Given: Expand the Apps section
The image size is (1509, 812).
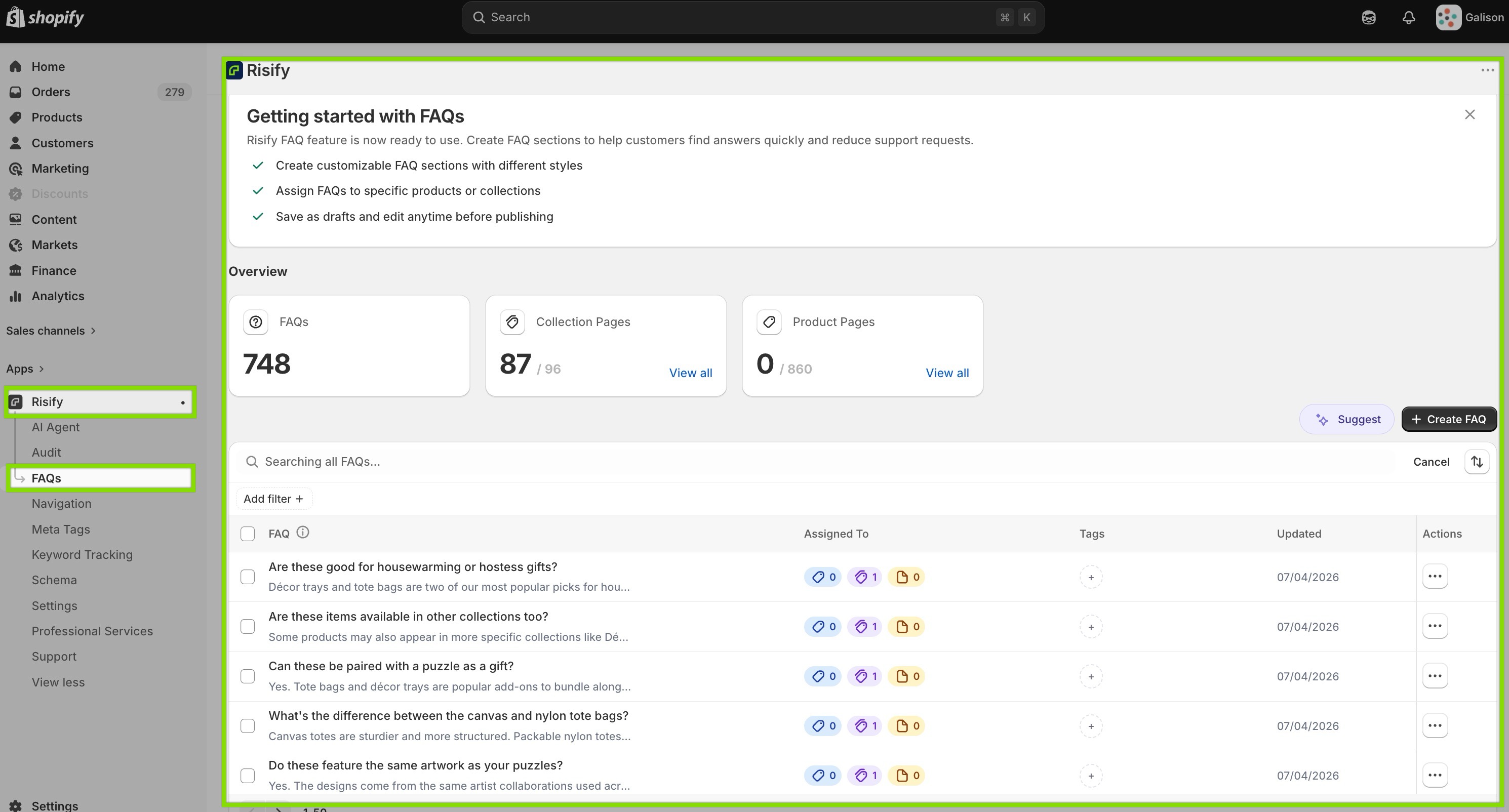Looking at the screenshot, I should [25, 369].
